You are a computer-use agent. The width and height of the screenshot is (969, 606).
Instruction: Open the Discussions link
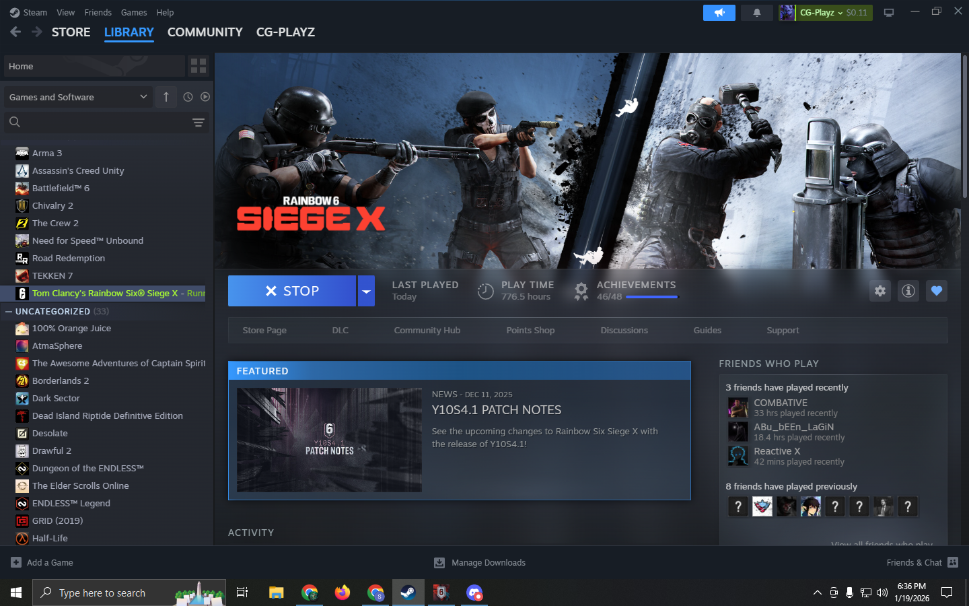click(x=624, y=330)
